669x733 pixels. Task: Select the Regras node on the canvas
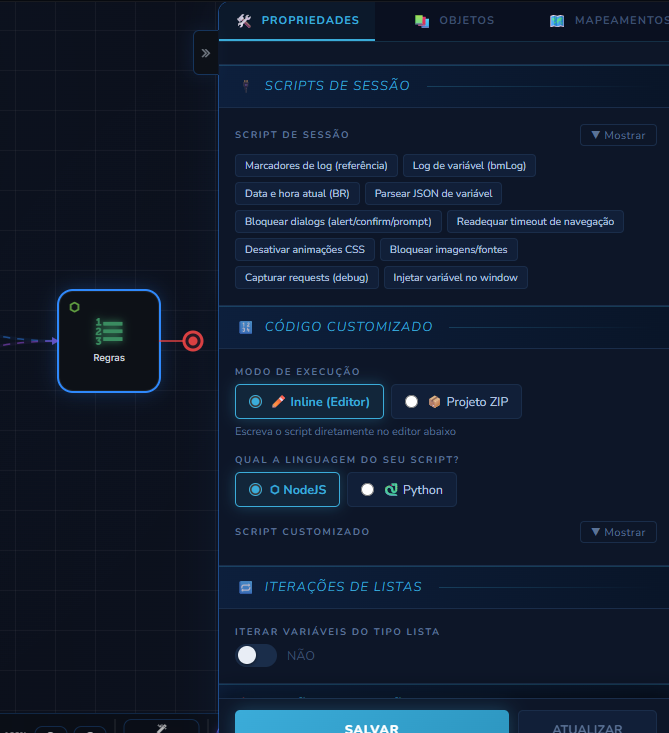(109, 341)
